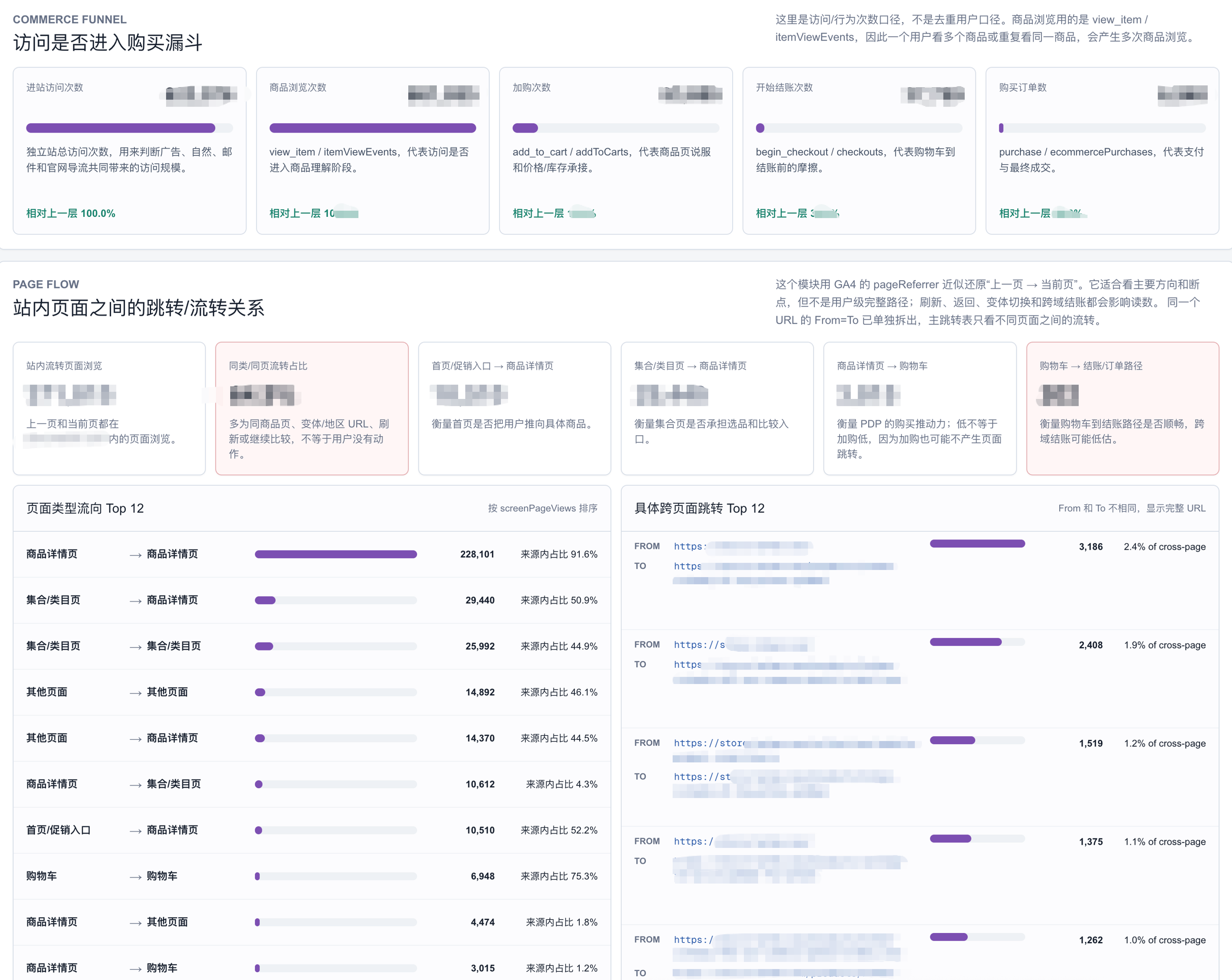
Task: Click 首页/促销入口 source cell in flow table
Action: click(x=58, y=830)
